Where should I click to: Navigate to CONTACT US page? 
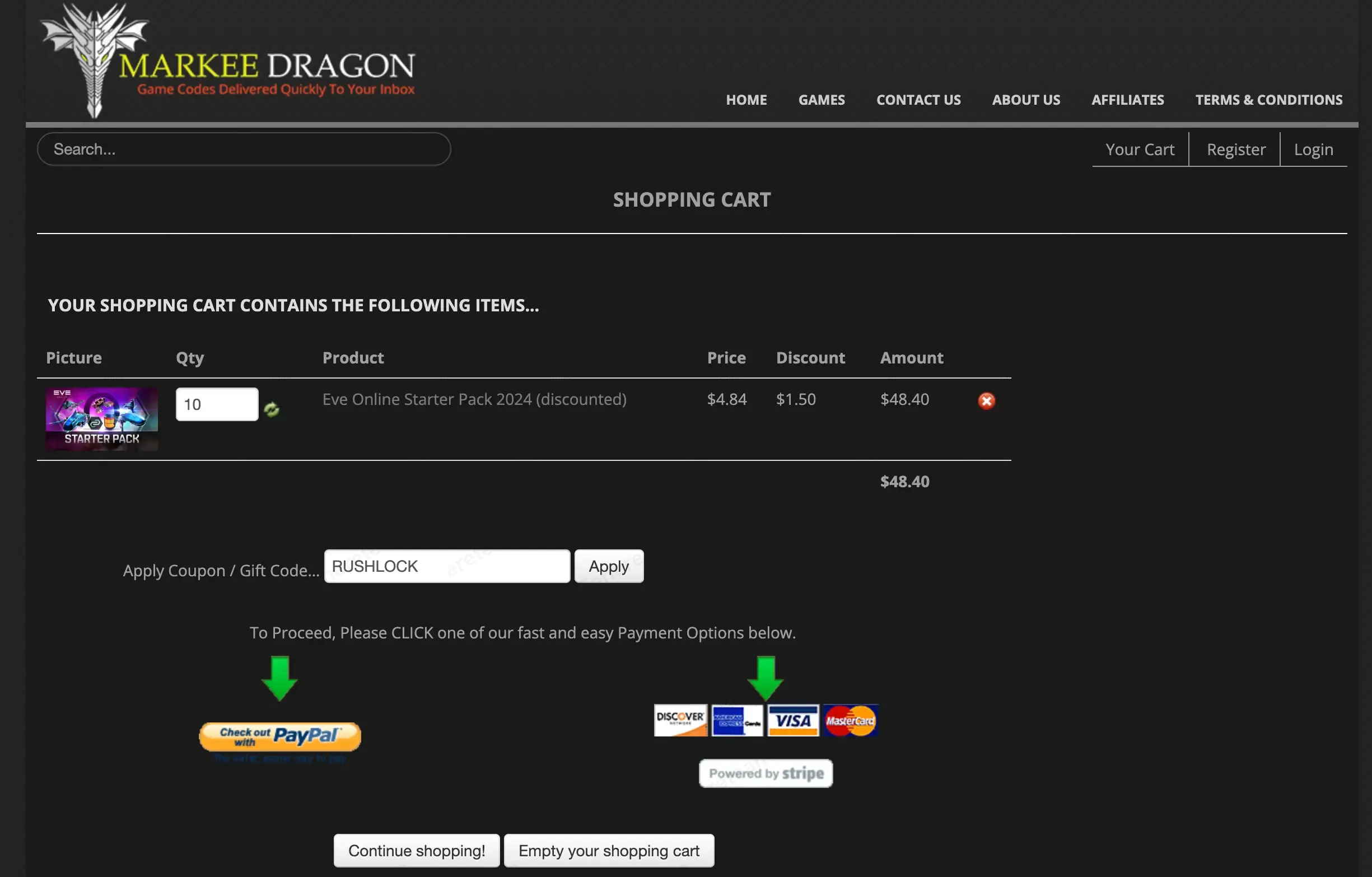[918, 100]
